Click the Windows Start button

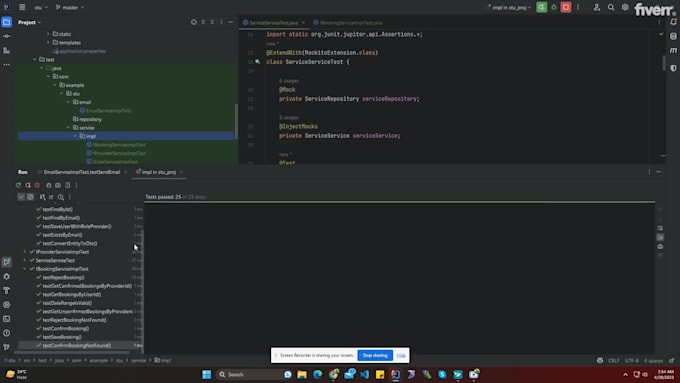(207, 374)
